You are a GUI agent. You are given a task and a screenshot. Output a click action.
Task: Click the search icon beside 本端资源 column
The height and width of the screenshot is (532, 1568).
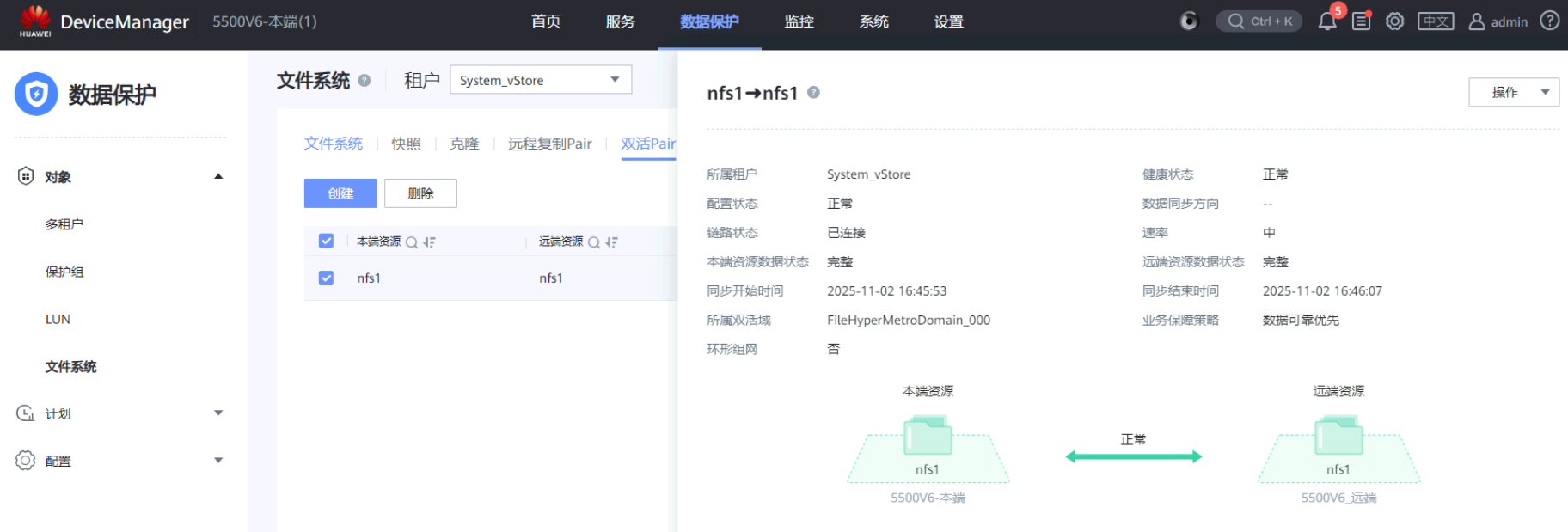tap(412, 242)
